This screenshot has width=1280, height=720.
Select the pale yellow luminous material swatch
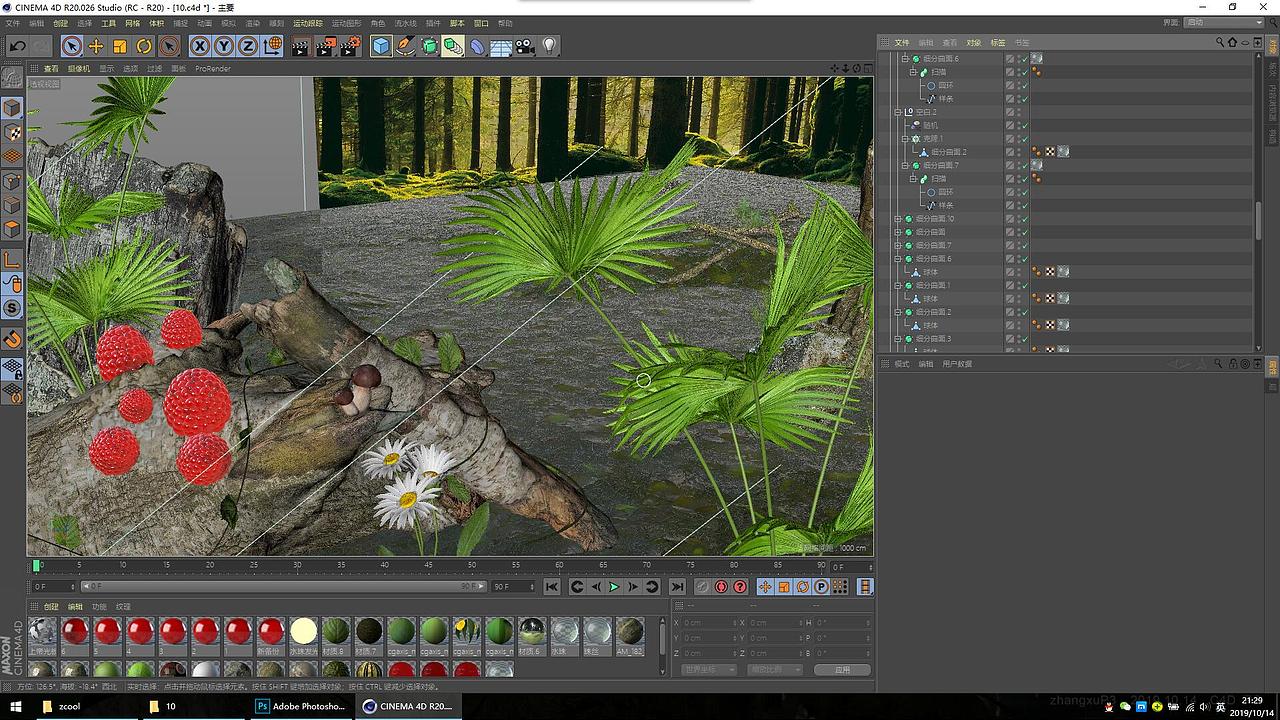click(x=303, y=631)
